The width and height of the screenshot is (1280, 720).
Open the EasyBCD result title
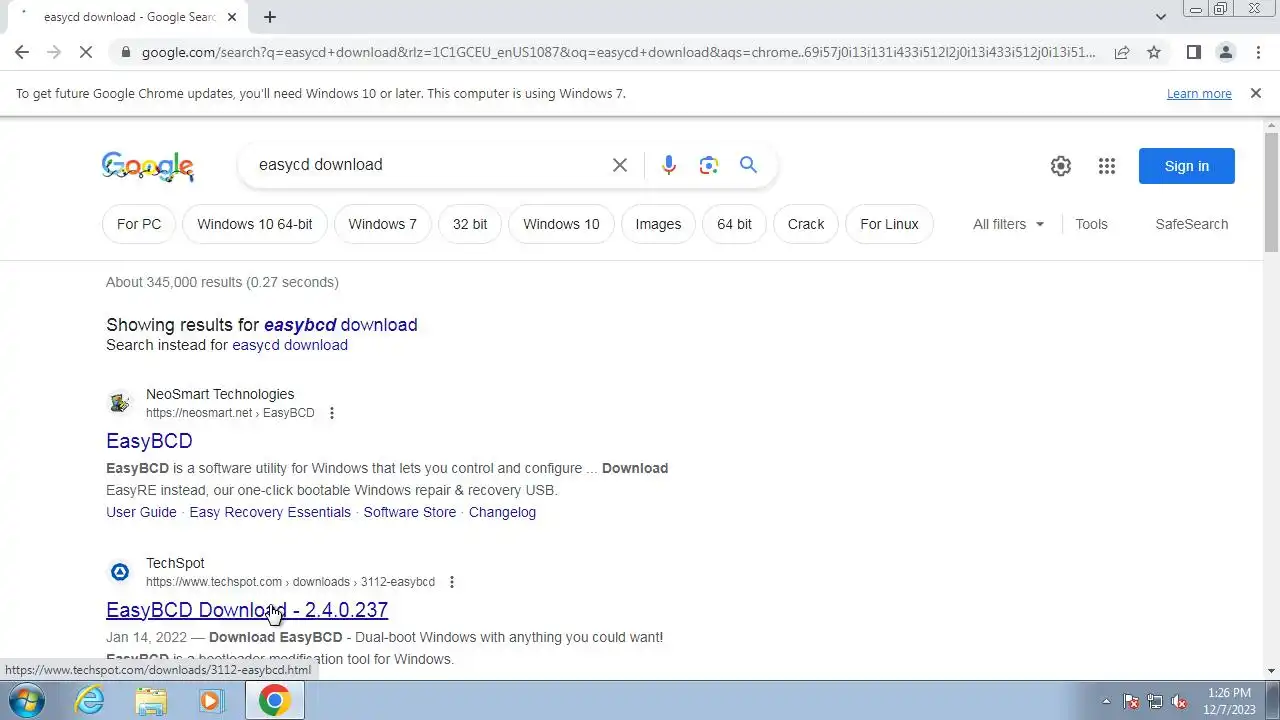point(149,441)
